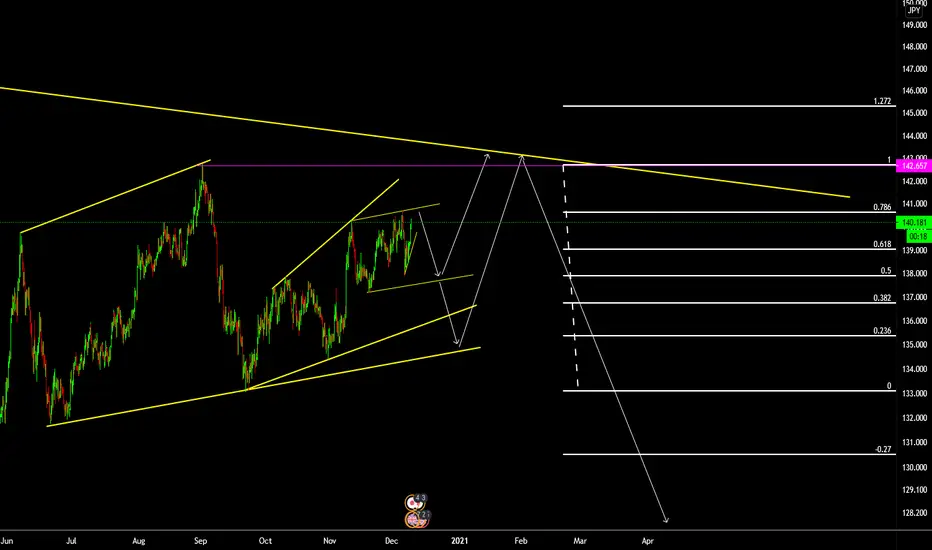Screen dimensions: 932x550
Task: Click the Aug label on time axis
Action: coord(138,540)
